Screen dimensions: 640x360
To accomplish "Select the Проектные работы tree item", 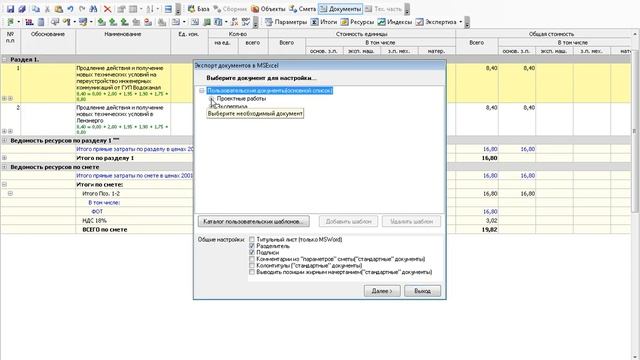I will pyautogui.click(x=241, y=99).
